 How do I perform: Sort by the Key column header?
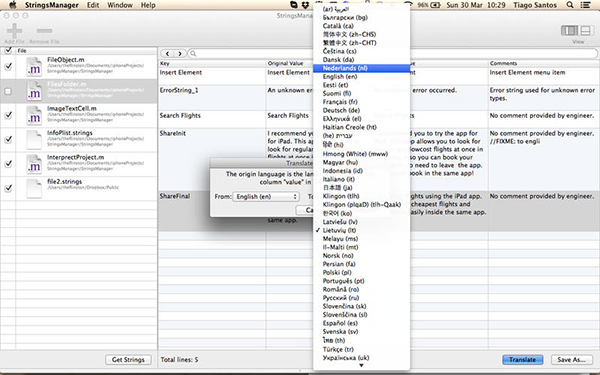212,63
